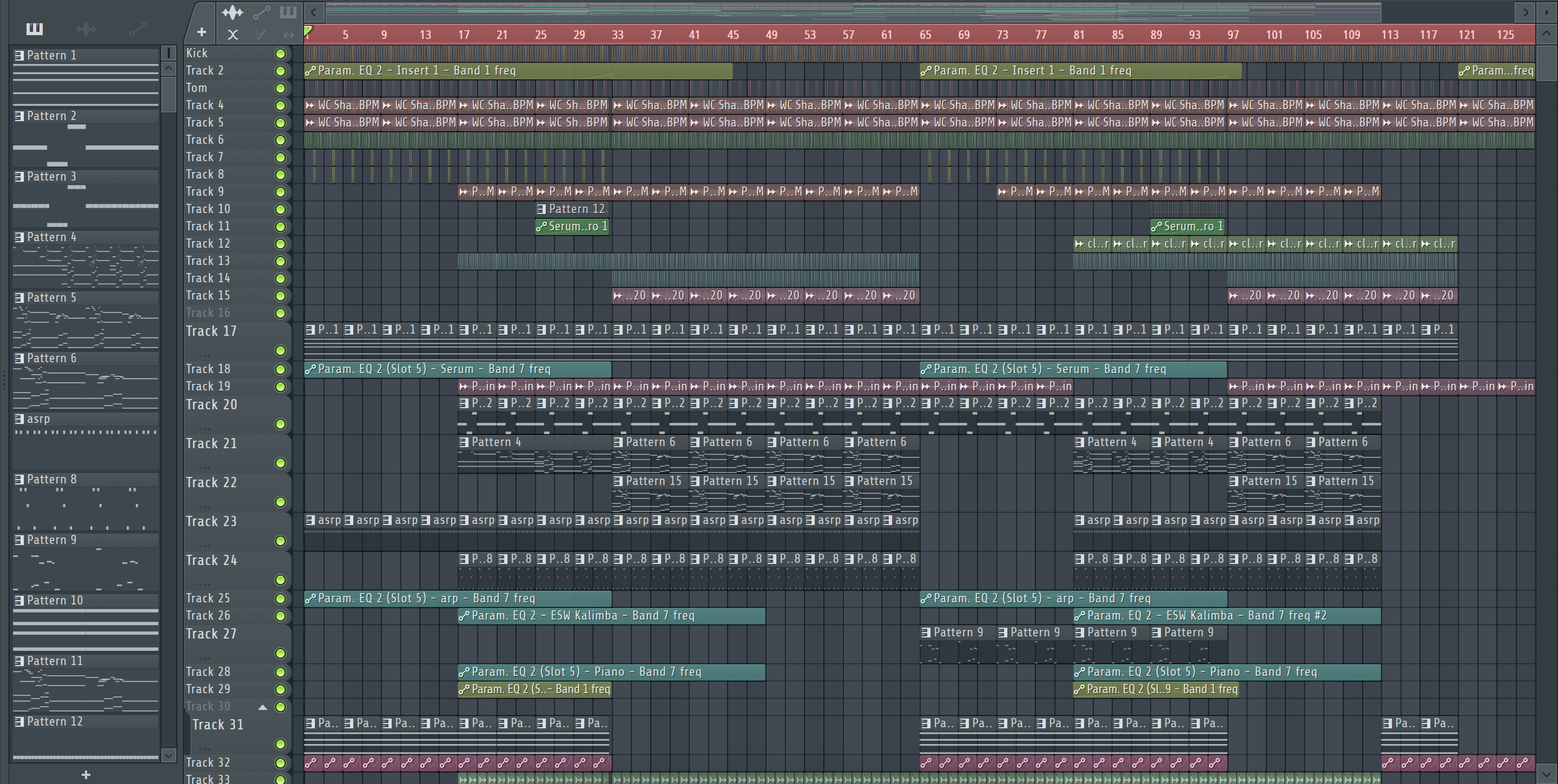The width and height of the screenshot is (1558, 784).
Task: Toggle mute LED on Track 32
Action: [280, 763]
